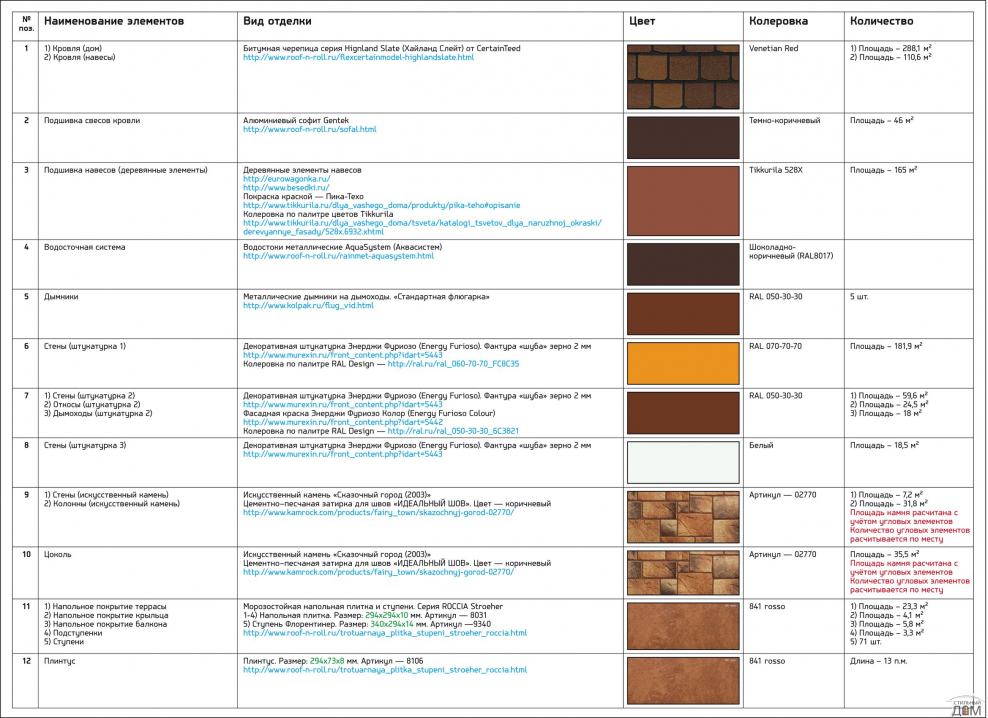Select the white Белый color swatch

tap(683, 462)
